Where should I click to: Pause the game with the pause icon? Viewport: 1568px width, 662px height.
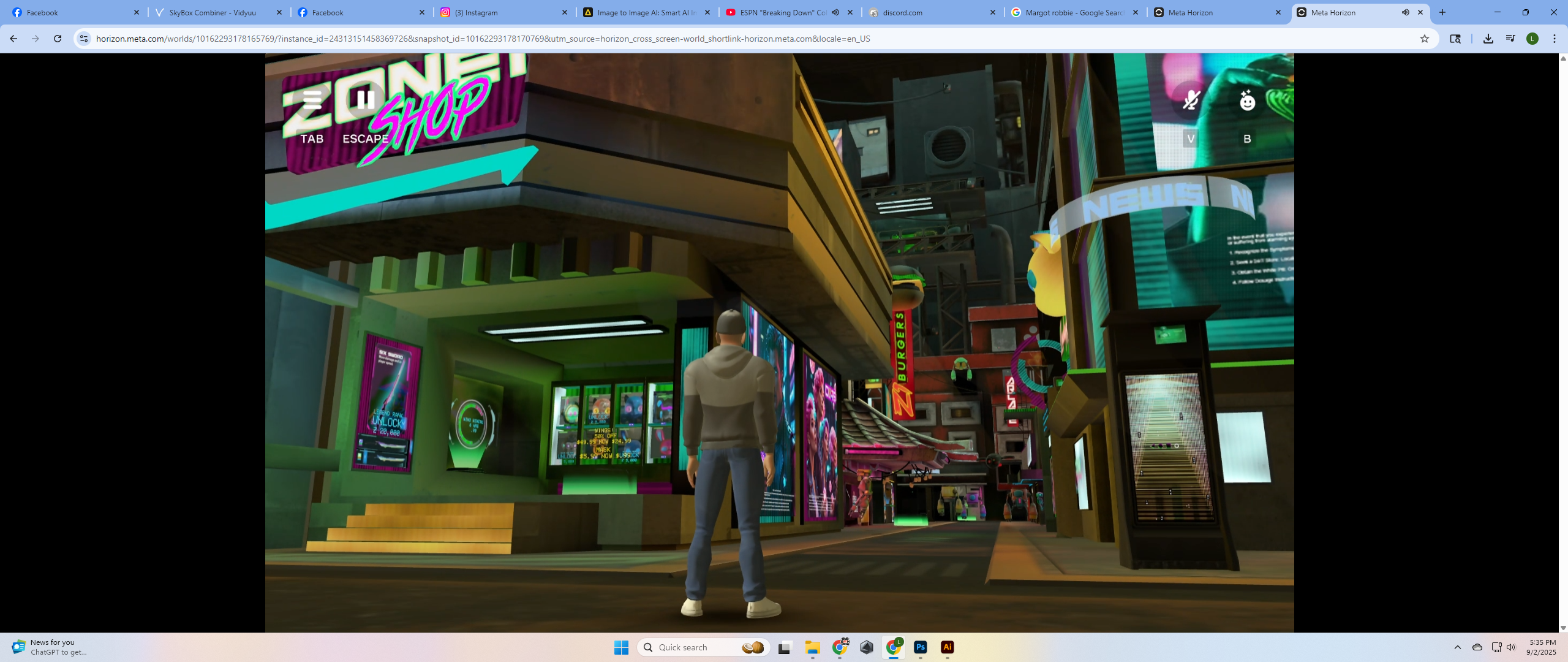coord(366,99)
